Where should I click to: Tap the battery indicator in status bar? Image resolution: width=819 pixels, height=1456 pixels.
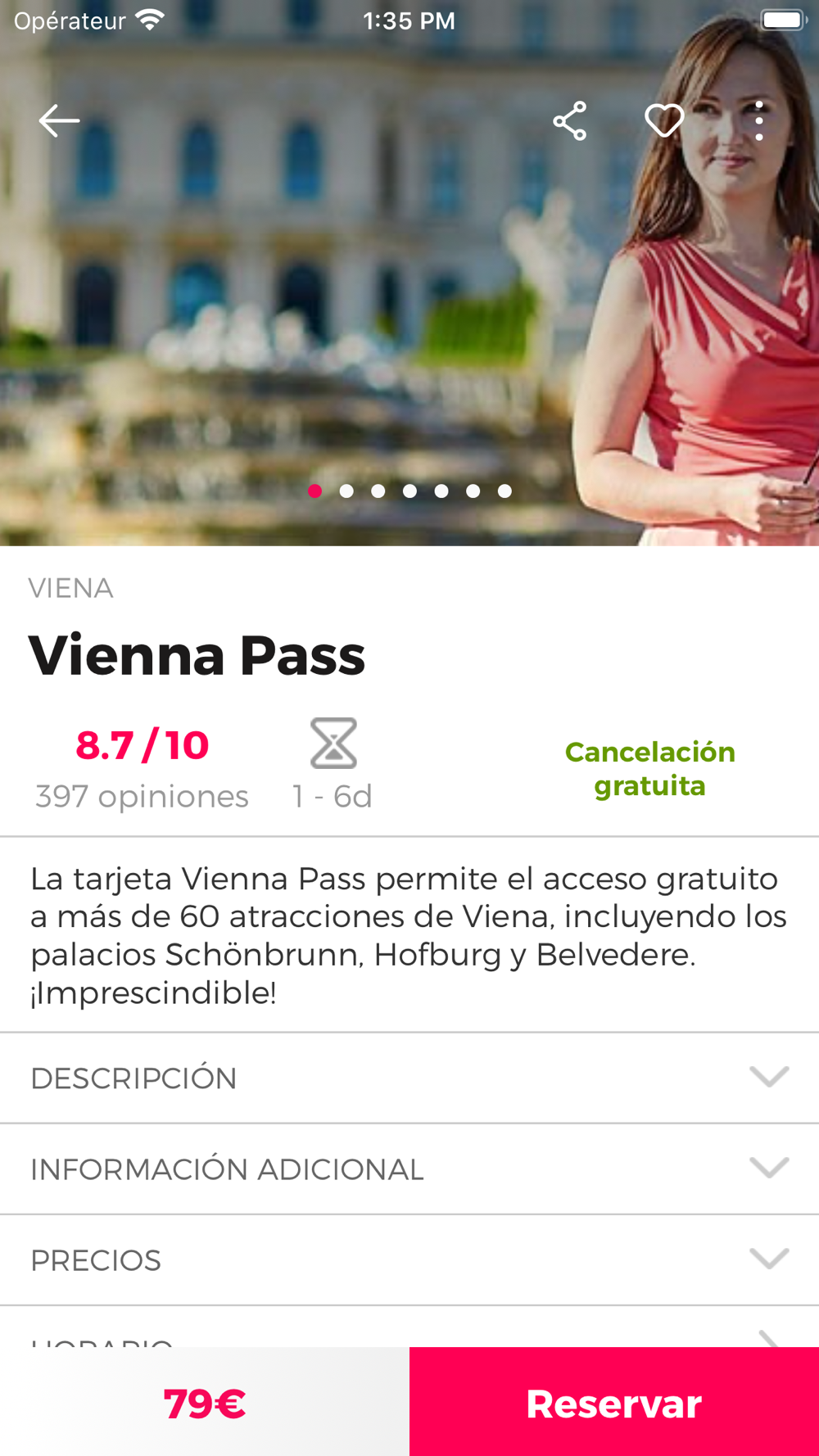784,20
